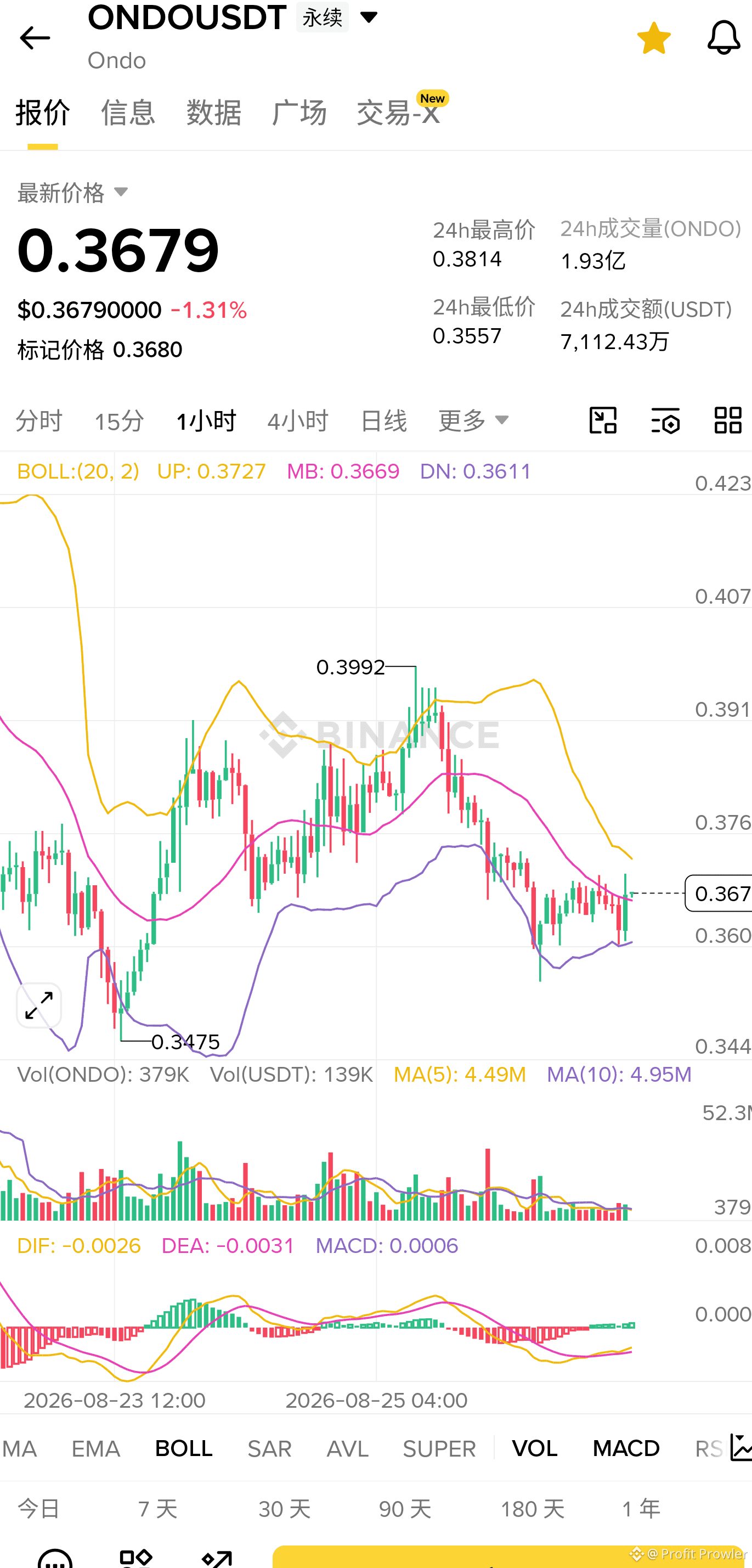Tap the current price label 0.367
This screenshot has width=752, height=1568.
click(719, 893)
